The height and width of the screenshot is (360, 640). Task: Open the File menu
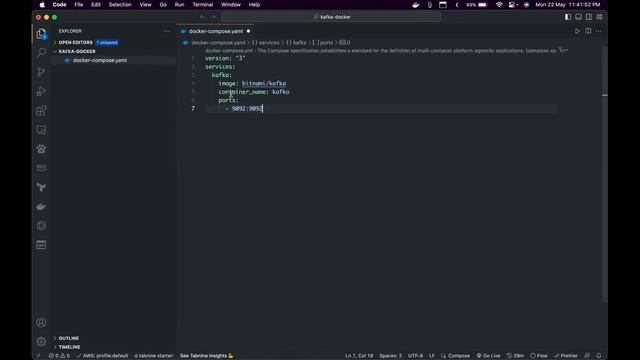[78, 5]
